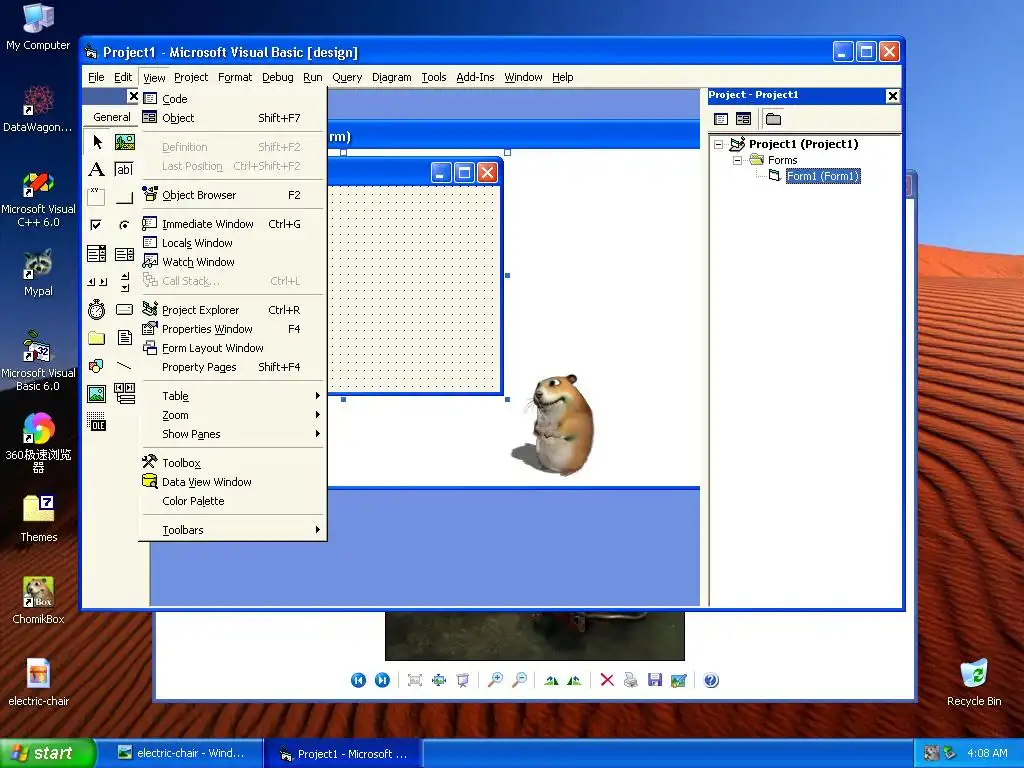The width and height of the screenshot is (1024, 768).
Task: Click Zoom In in picture viewer
Action: click(x=495, y=680)
